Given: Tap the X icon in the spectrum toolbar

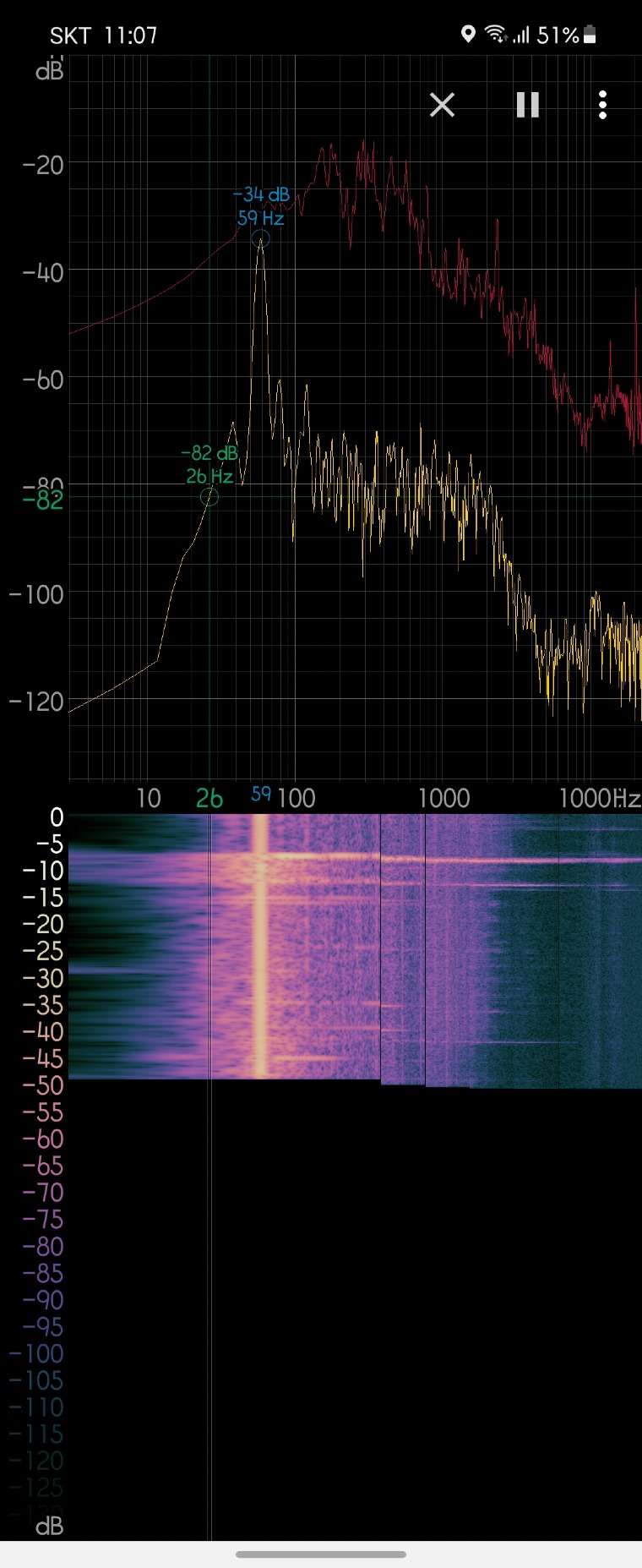Looking at the screenshot, I should pyautogui.click(x=442, y=105).
